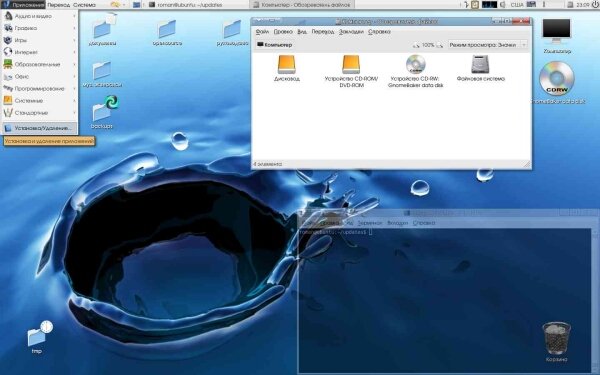Open the Терминал menu in the terminal window
The width and height of the screenshot is (600, 375).
point(370,223)
